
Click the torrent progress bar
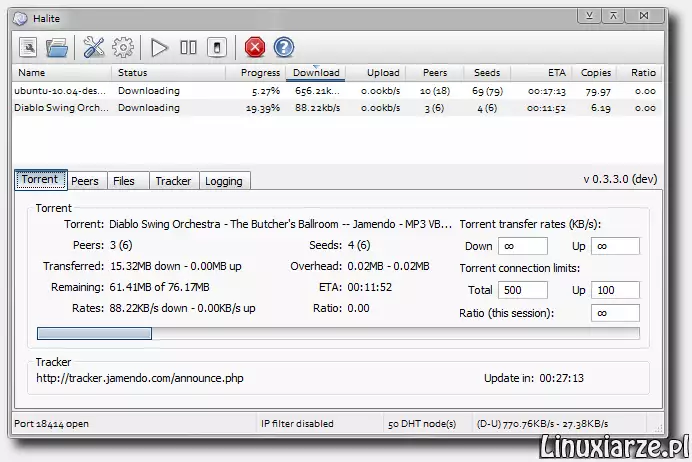pos(338,334)
